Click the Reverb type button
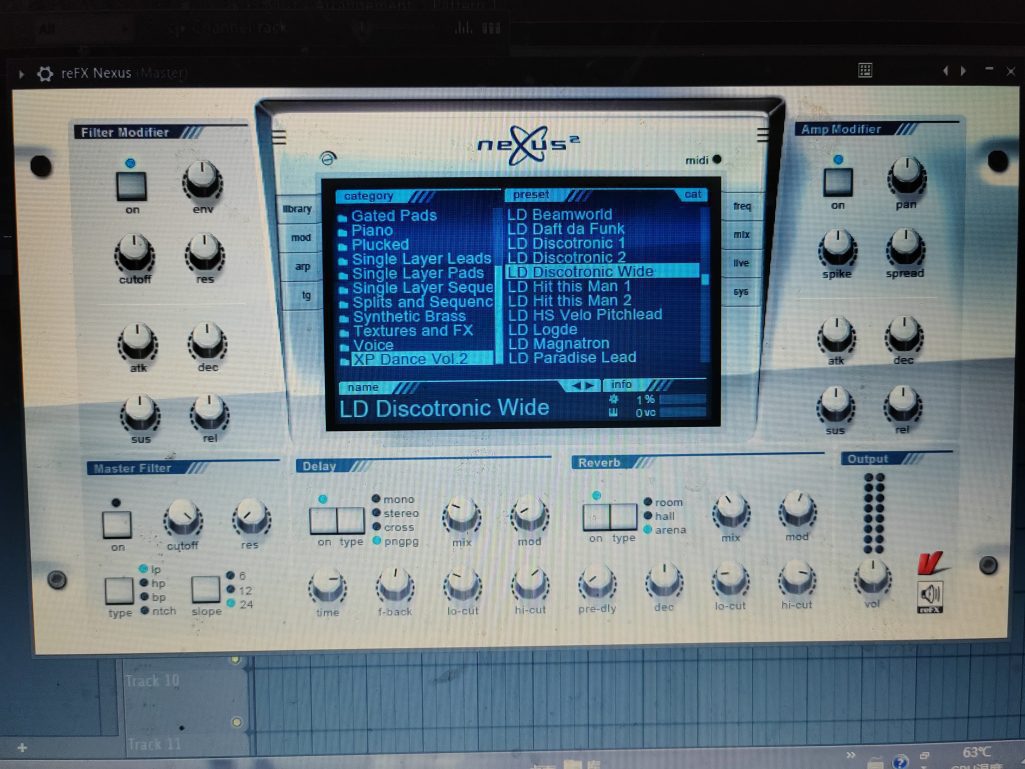The width and height of the screenshot is (1025, 769). 624,517
